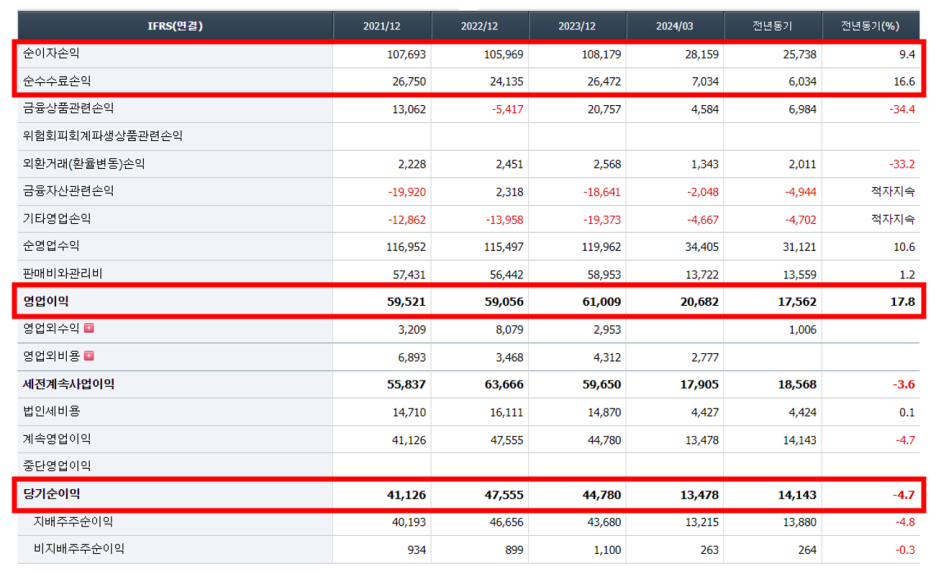Click the 위험회피회계파생상품관련손익 row label
Screen dimensions: 936x574
click(103, 136)
